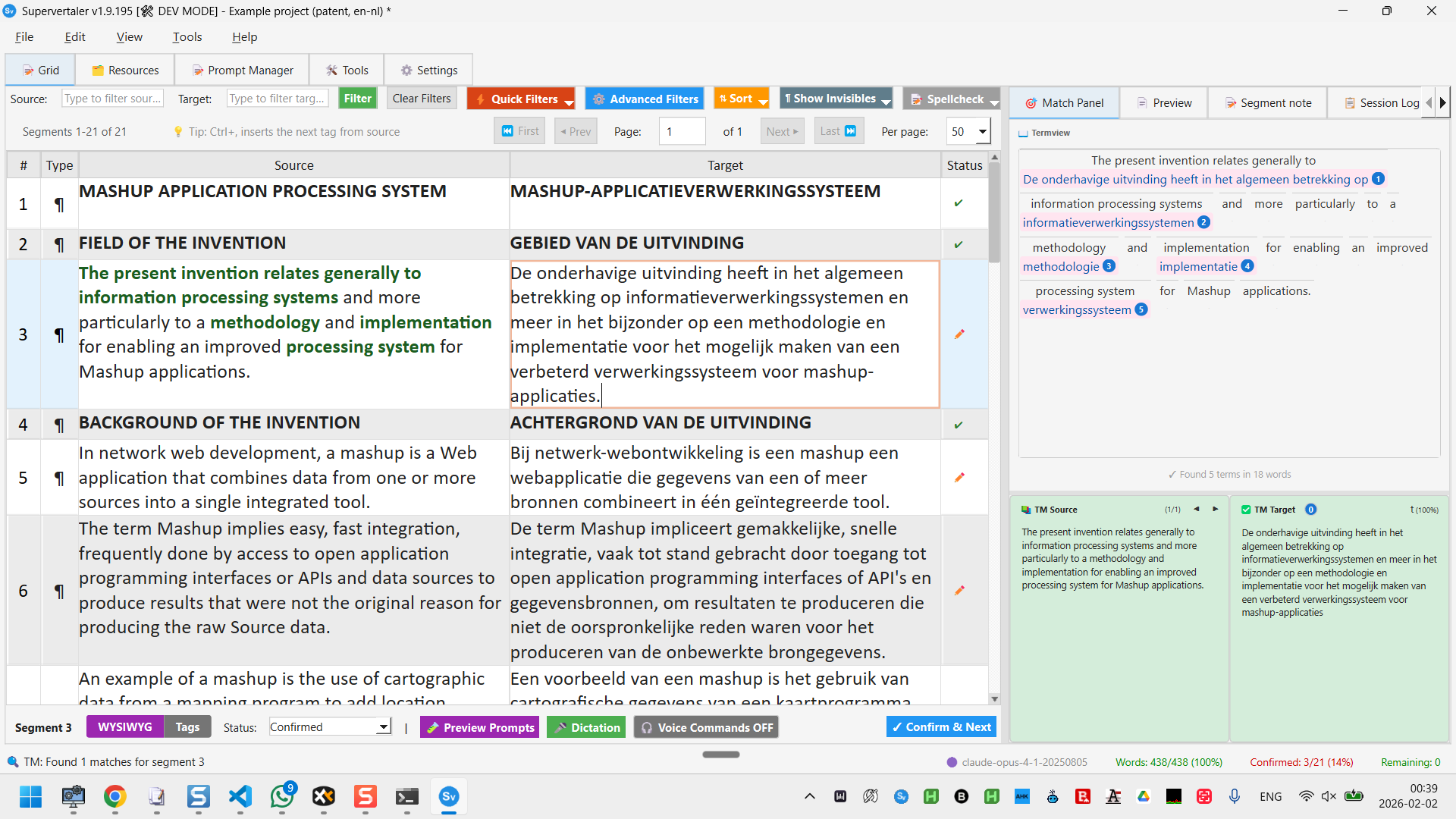Toggle Voice Commands on
Image resolution: width=1456 pixels, height=819 pixels.
pos(705,726)
